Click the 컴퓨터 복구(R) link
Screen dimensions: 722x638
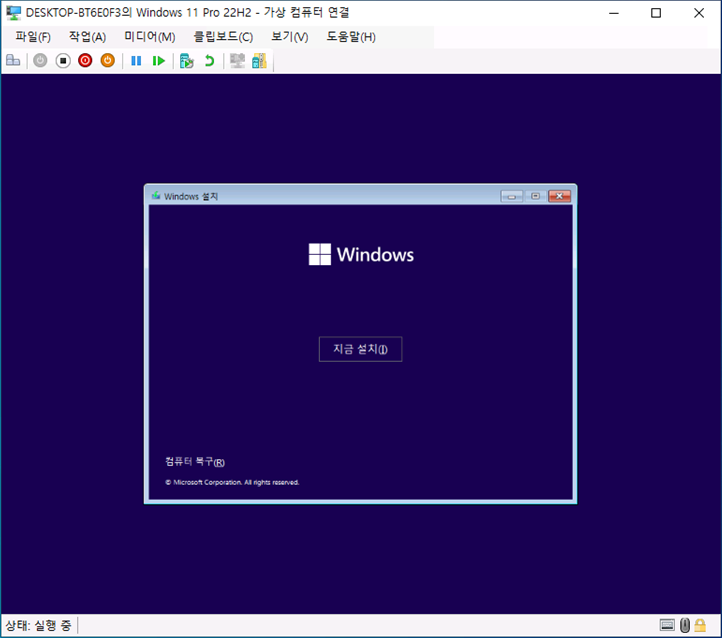tap(195, 461)
